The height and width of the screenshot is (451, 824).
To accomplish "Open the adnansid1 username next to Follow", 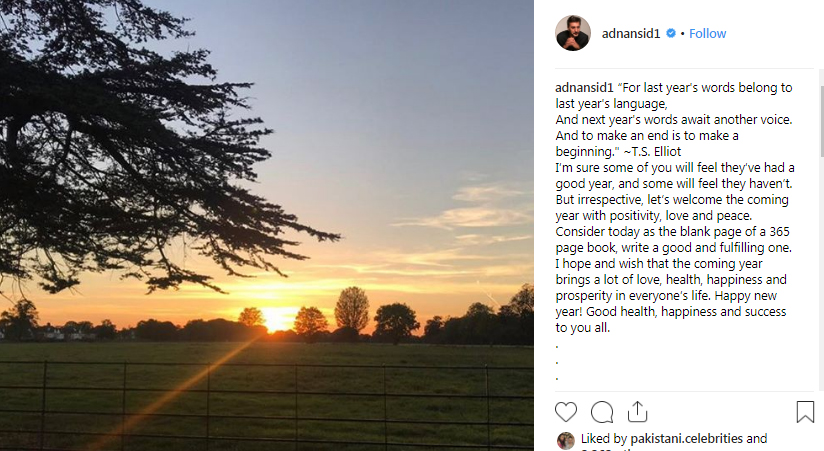I will (x=631, y=33).
